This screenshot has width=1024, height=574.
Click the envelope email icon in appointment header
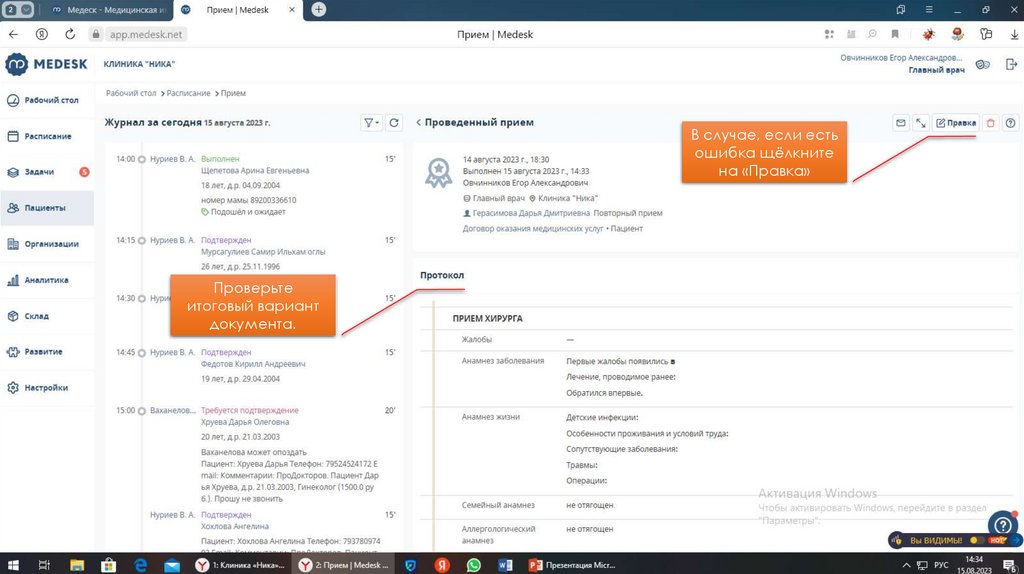pos(901,123)
